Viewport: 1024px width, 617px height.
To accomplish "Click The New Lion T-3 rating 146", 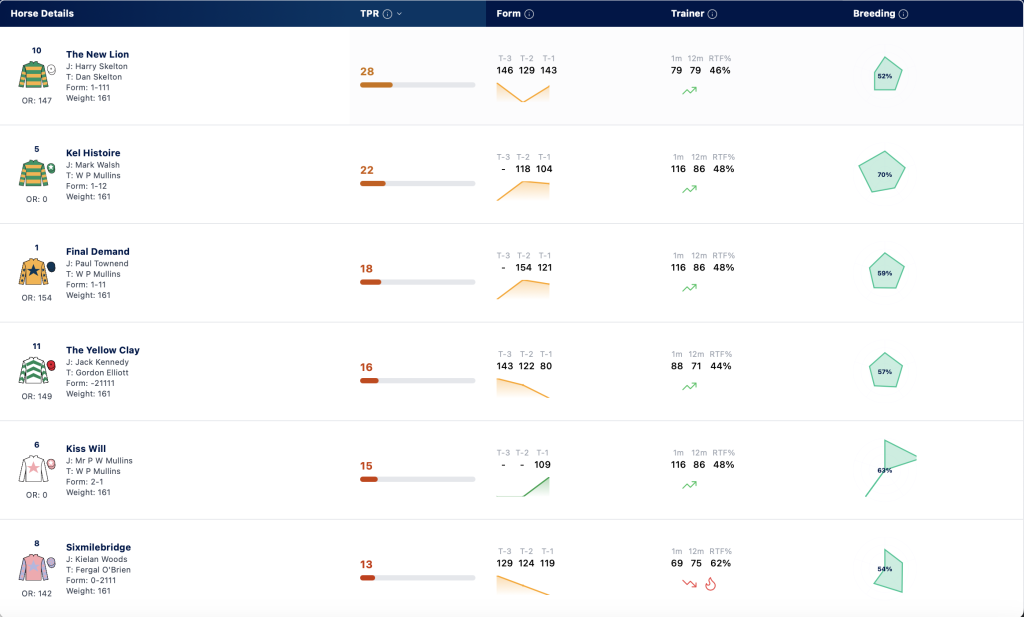I will (x=505, y=70).
